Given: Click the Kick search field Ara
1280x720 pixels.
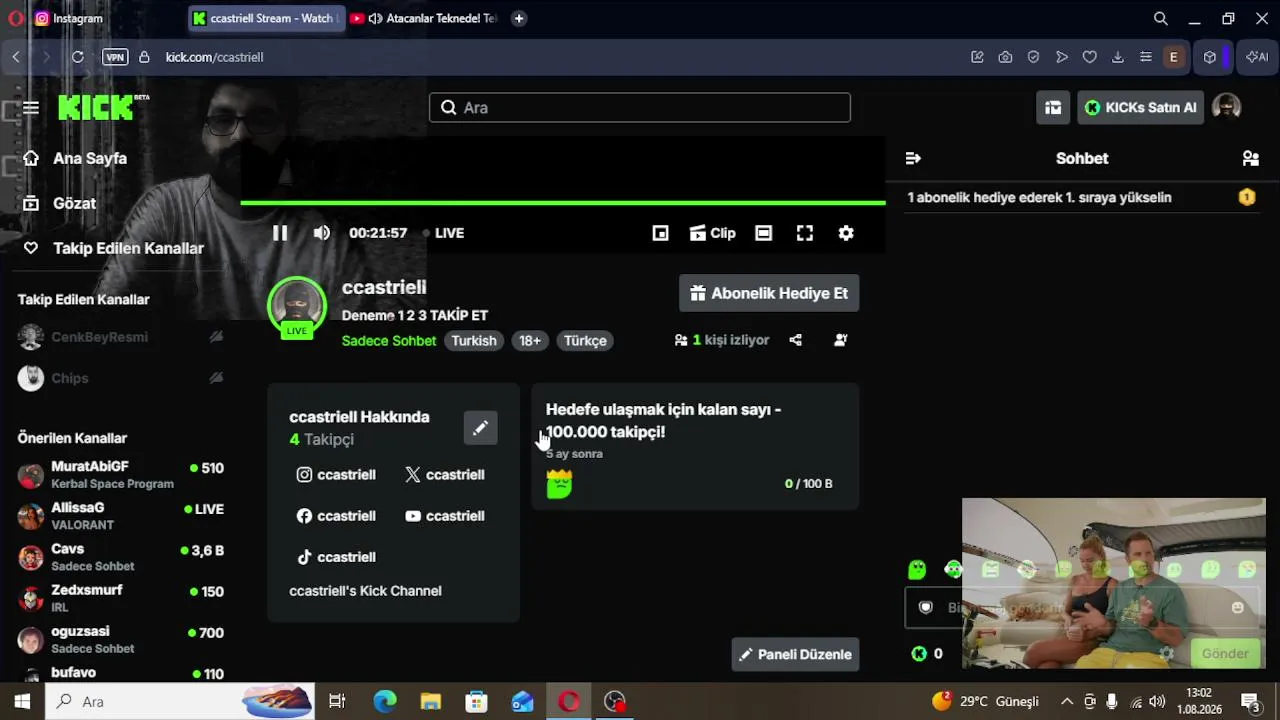Looking at the screenshot, I should click(x=640, y=108).
